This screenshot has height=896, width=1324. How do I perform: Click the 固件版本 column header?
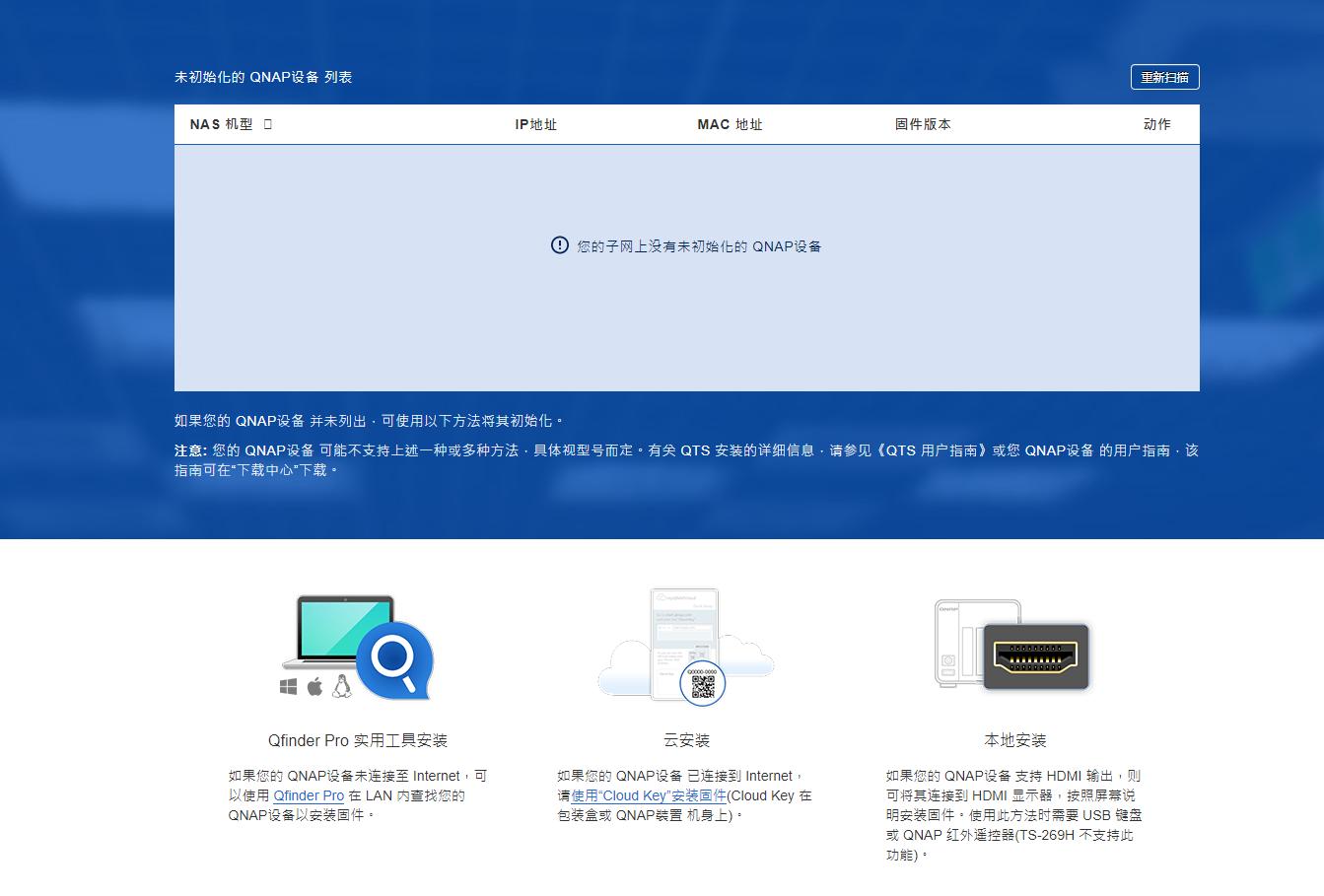[x=924, y=123]
